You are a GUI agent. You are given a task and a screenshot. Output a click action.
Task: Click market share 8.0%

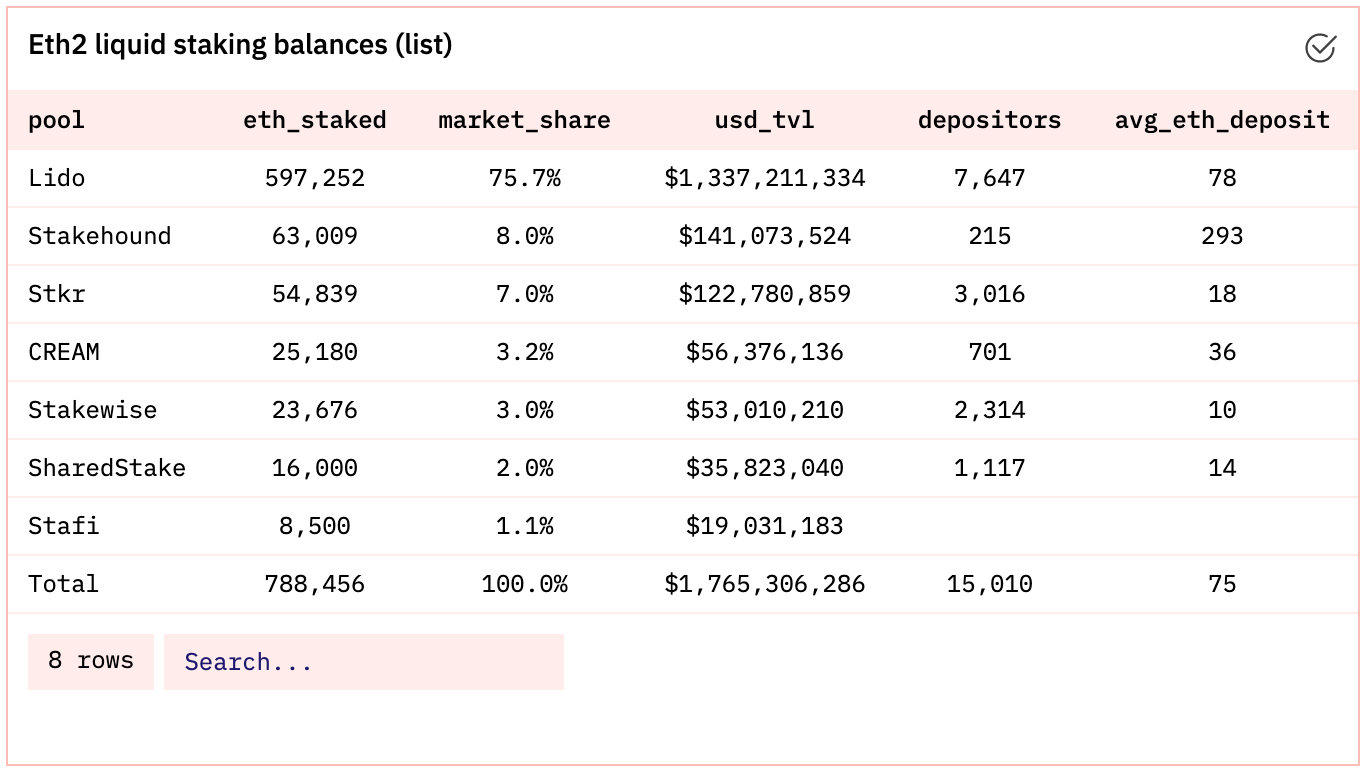(525, 236)
